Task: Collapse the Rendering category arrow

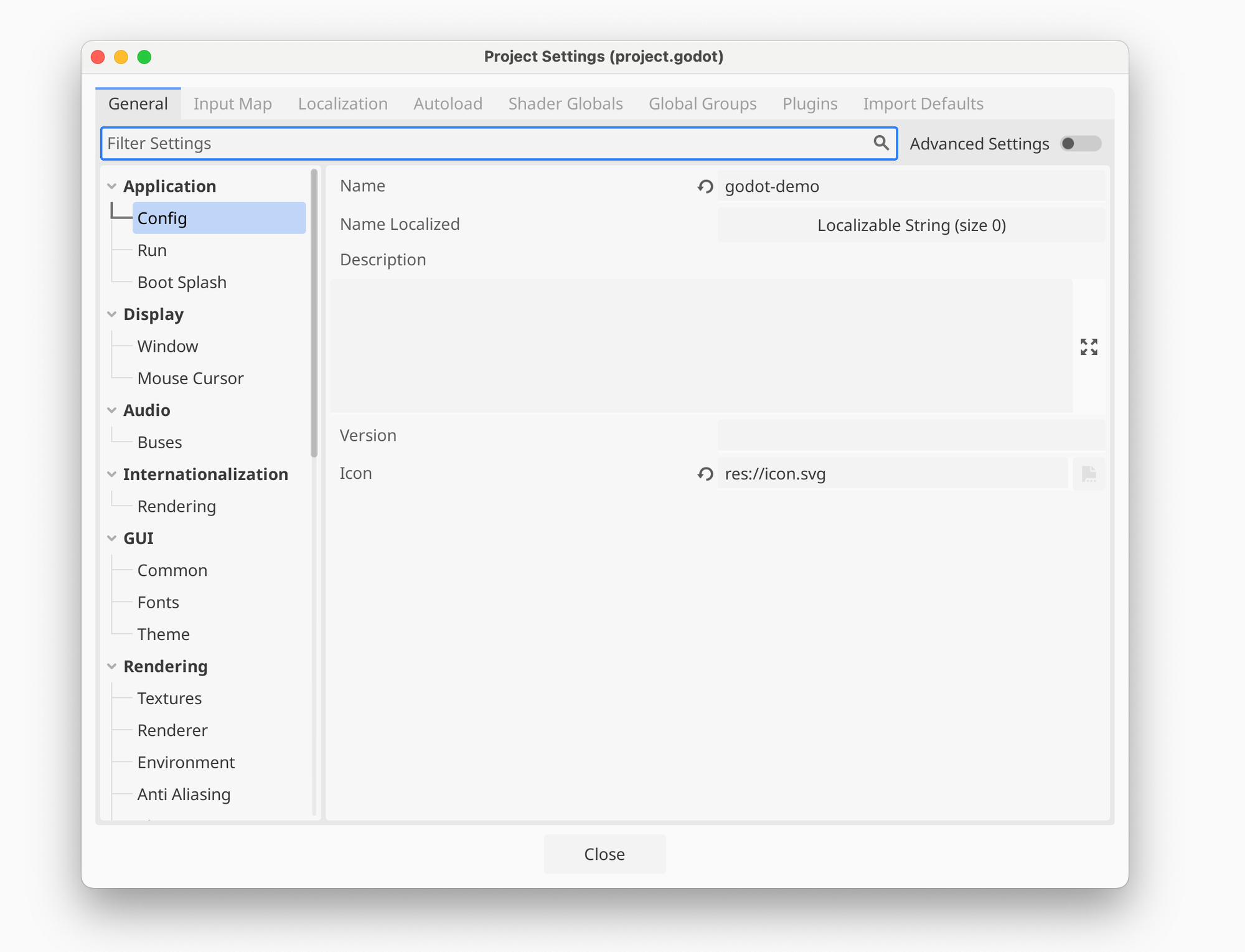Action: pos(112,666)
